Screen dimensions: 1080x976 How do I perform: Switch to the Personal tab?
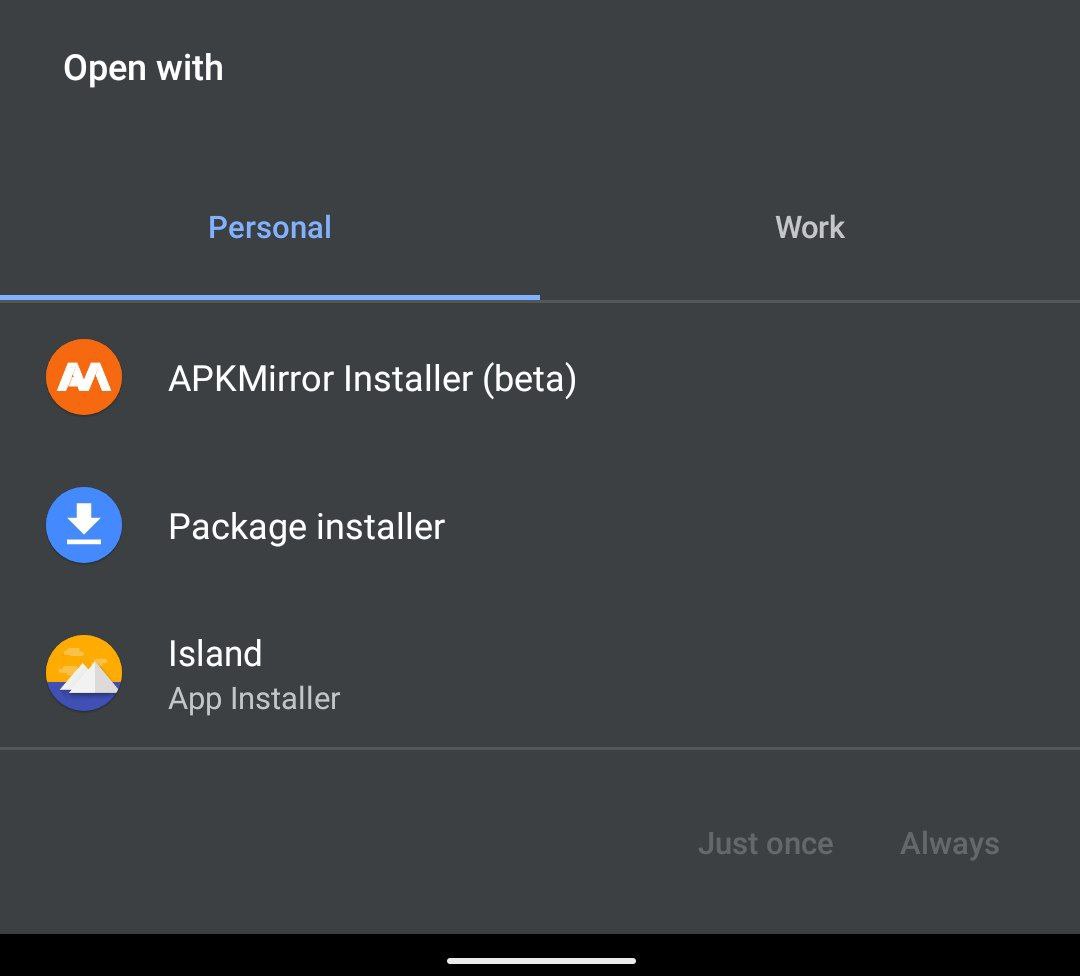(x=270, y=227)
